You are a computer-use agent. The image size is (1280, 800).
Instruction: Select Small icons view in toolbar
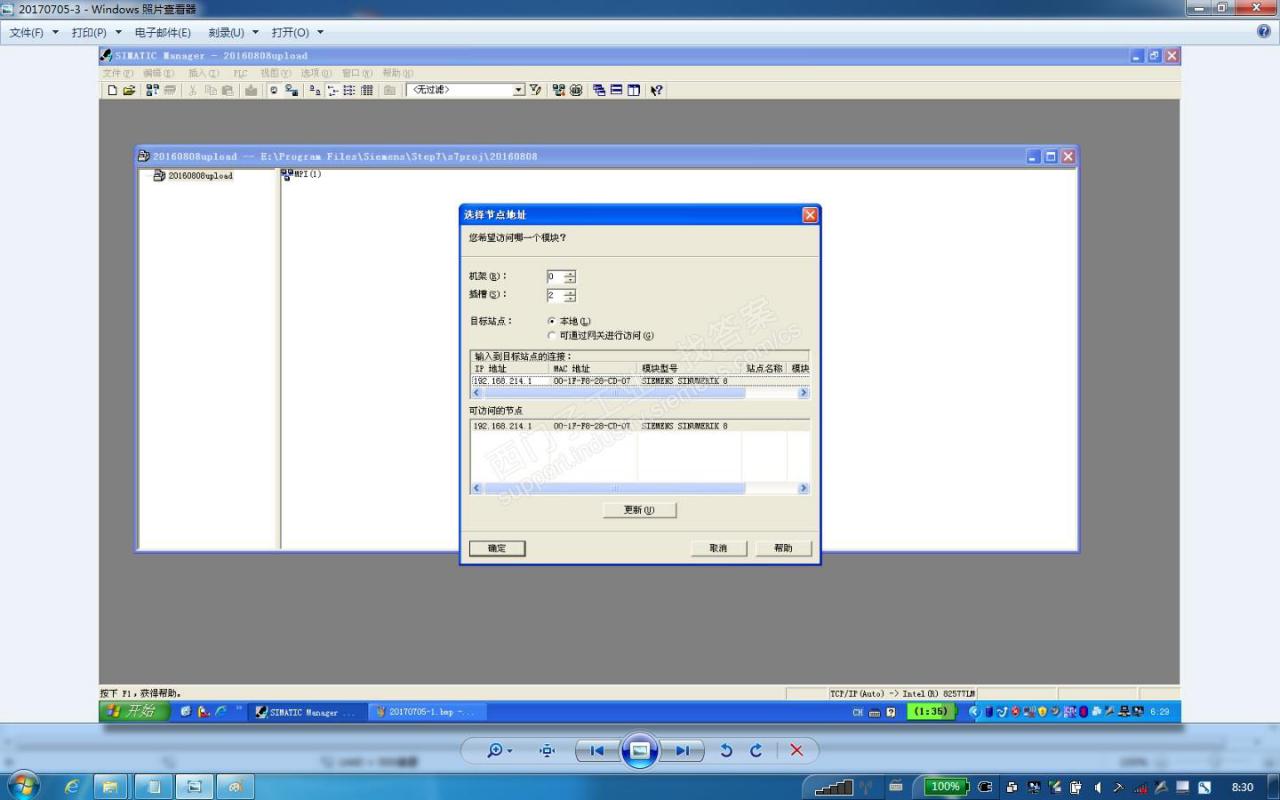pos(332,90)
